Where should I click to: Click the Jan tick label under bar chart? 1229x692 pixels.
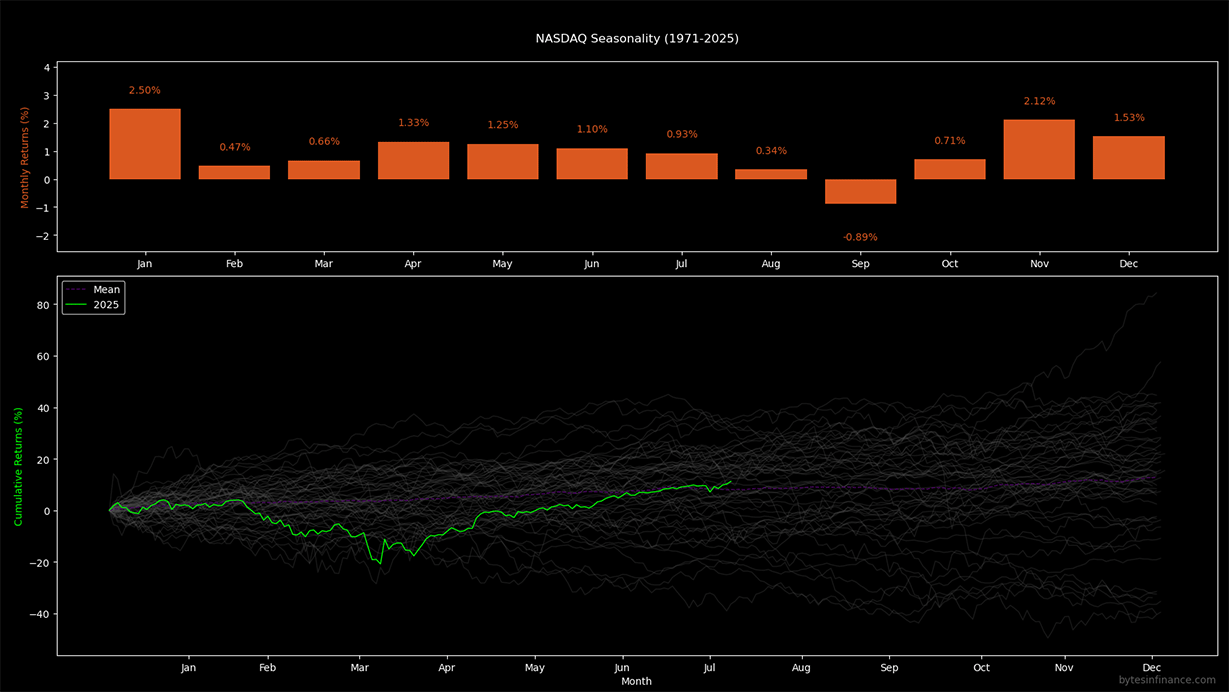pos(145,264)
